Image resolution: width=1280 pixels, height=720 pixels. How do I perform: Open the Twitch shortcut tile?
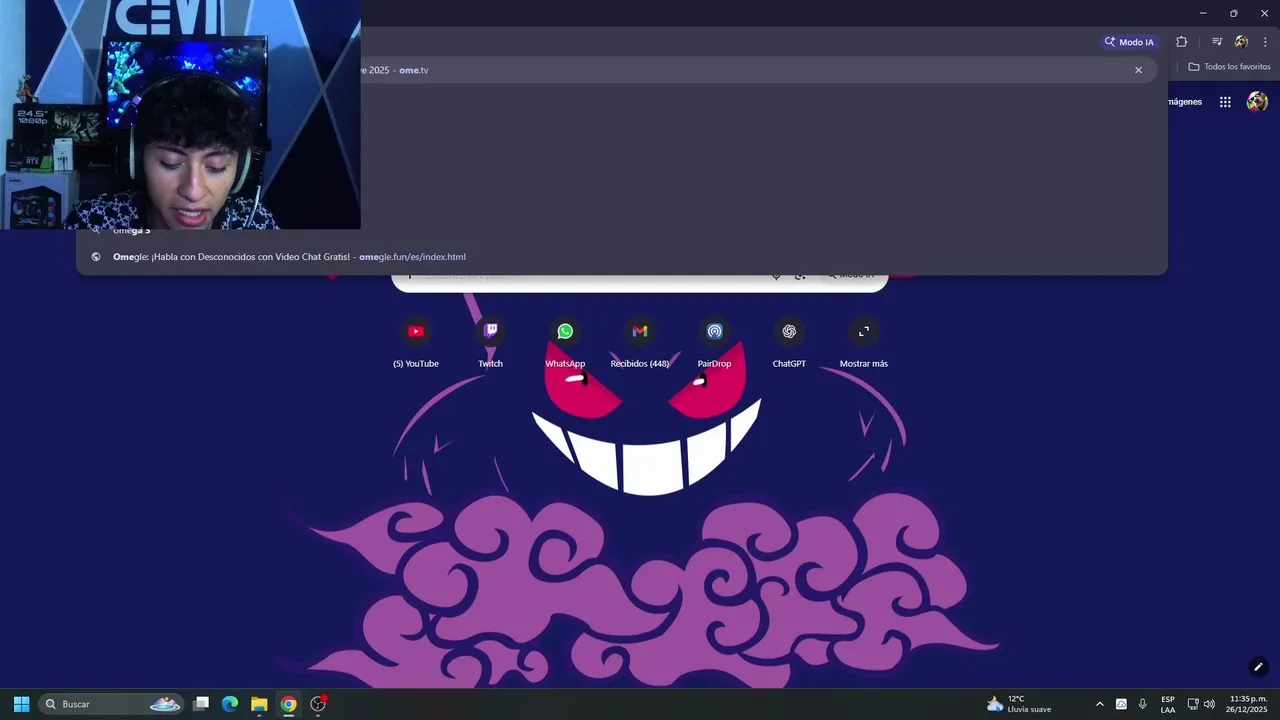[490, 342]
